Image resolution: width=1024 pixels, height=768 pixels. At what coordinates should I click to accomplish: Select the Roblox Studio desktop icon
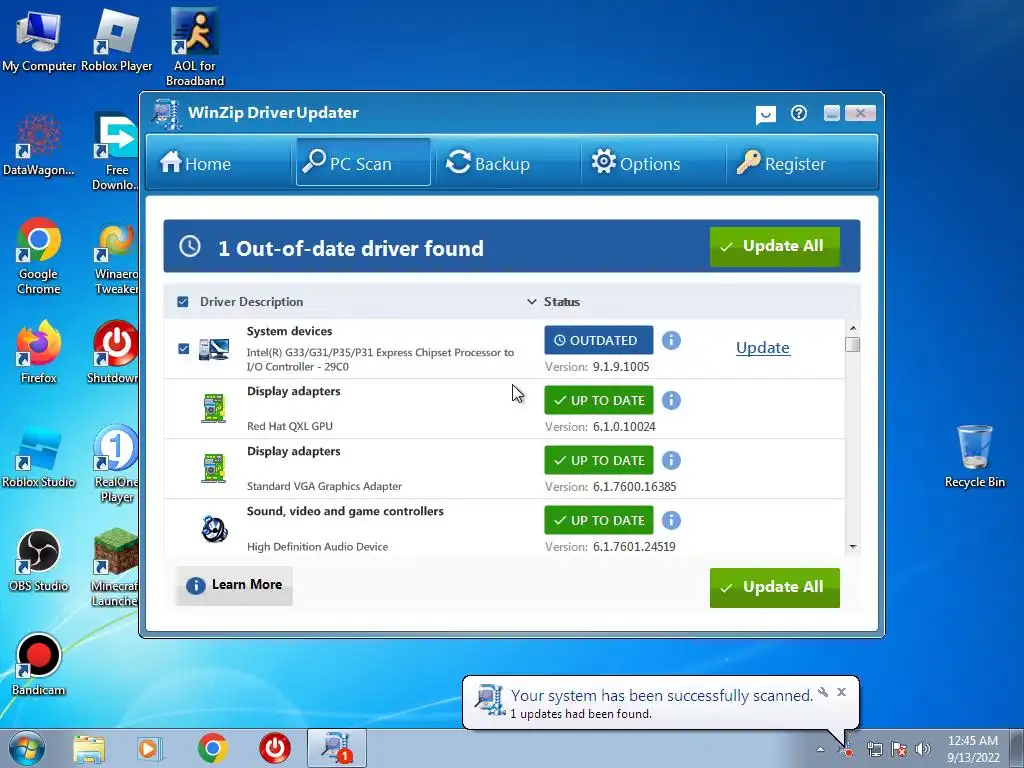tap(39, 456)
